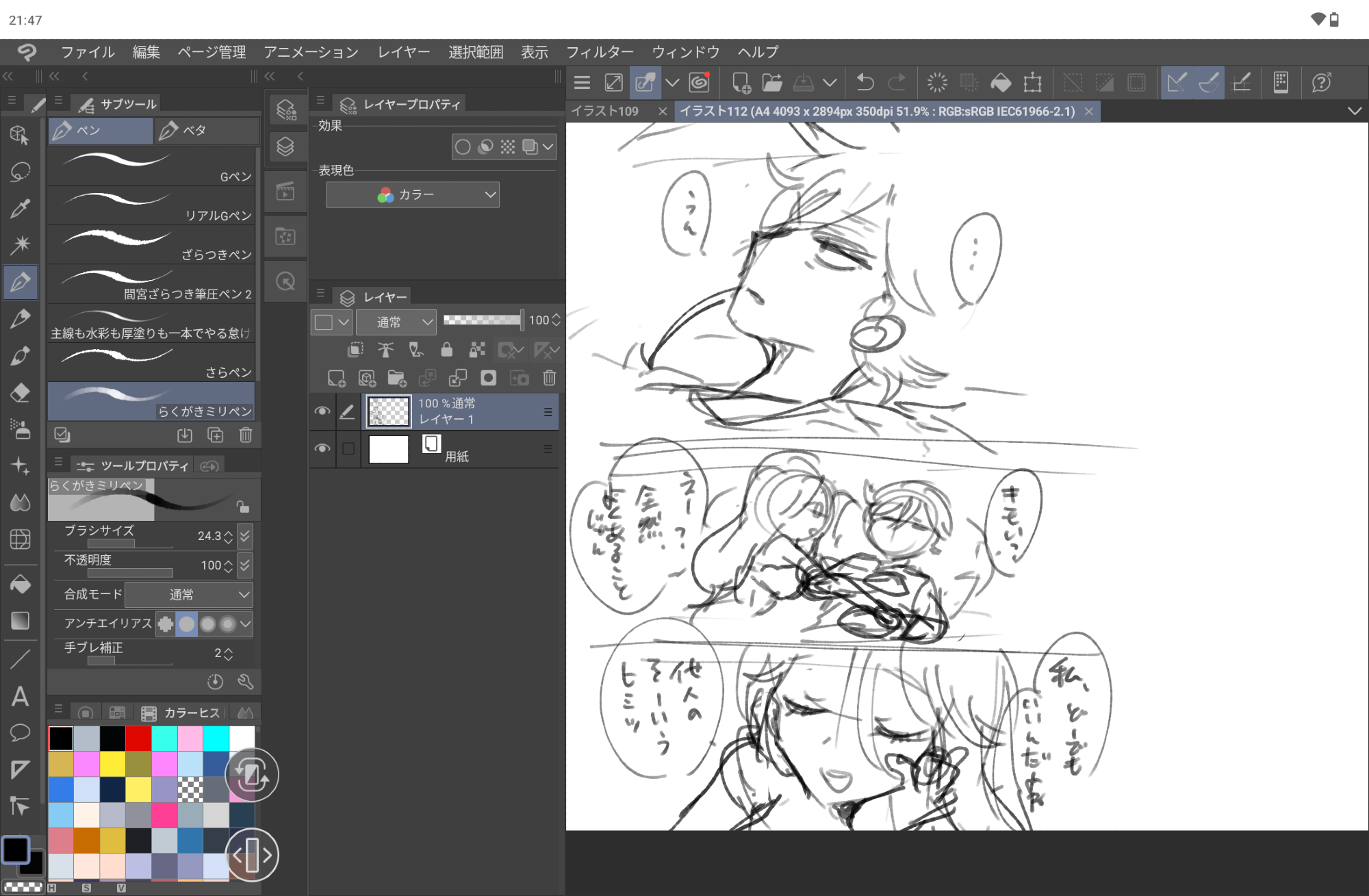Toggle visibility of the 用紙 layer

pos(322,448)
